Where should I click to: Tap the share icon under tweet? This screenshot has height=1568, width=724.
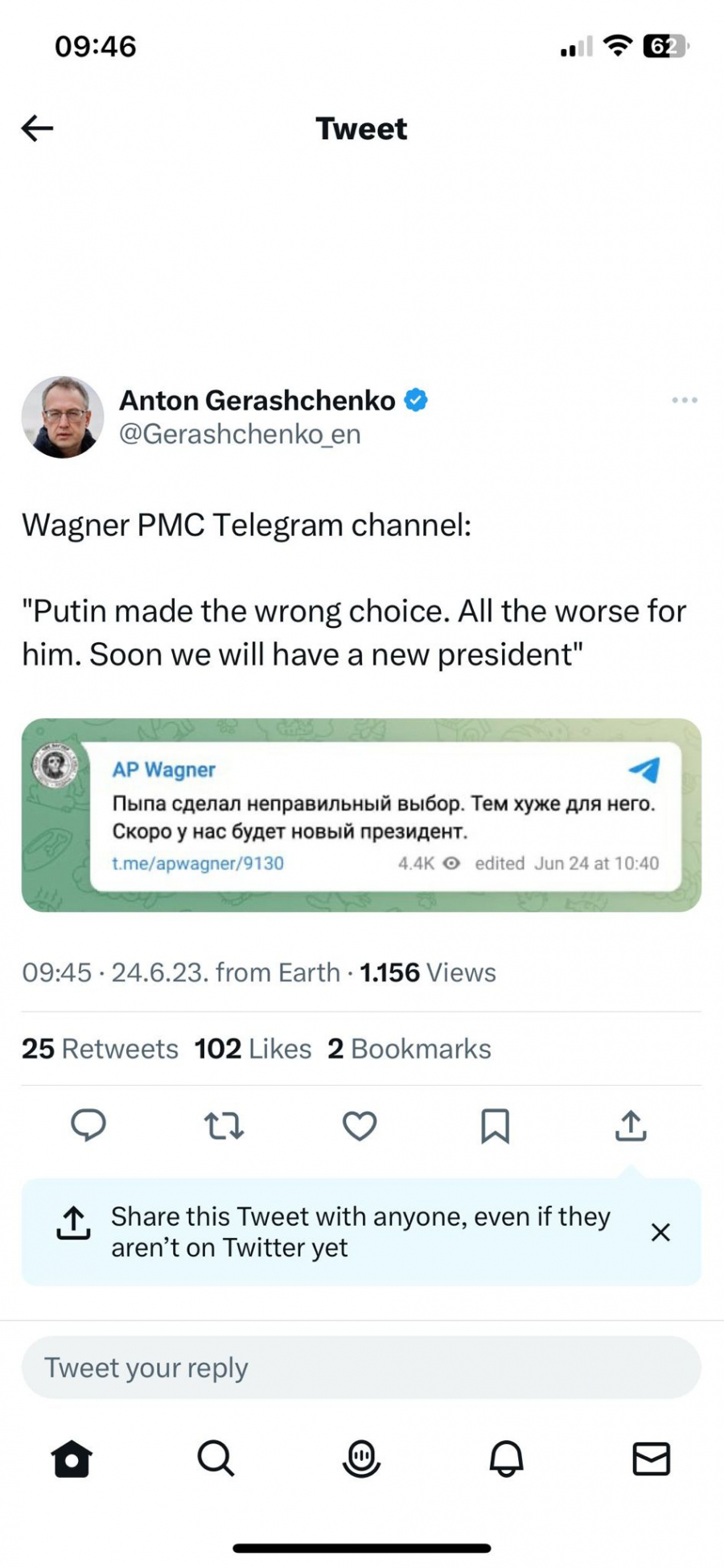coord(631,1125)
